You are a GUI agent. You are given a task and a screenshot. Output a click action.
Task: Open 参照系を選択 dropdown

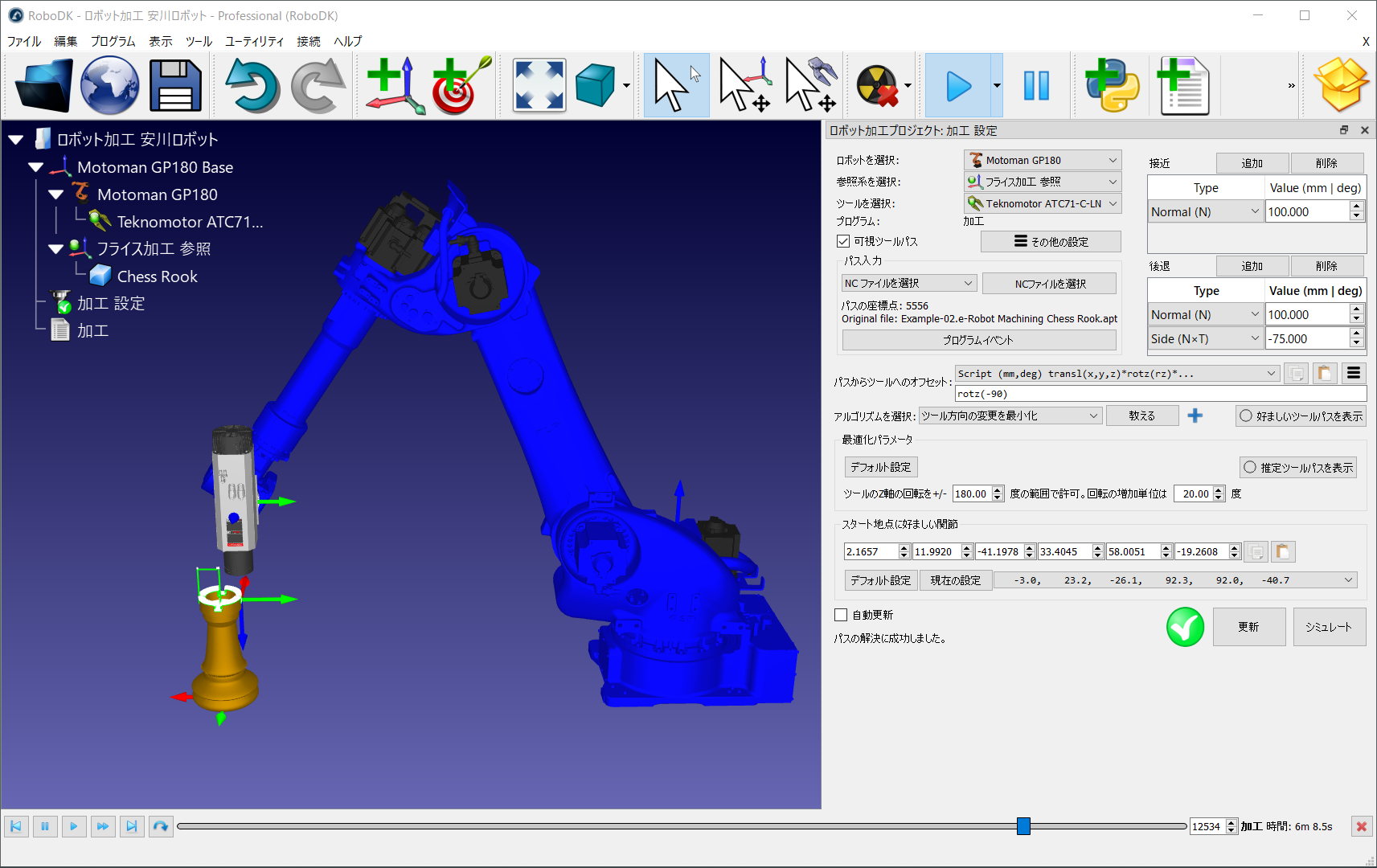pyautogui.click(x=1043, y=182)
